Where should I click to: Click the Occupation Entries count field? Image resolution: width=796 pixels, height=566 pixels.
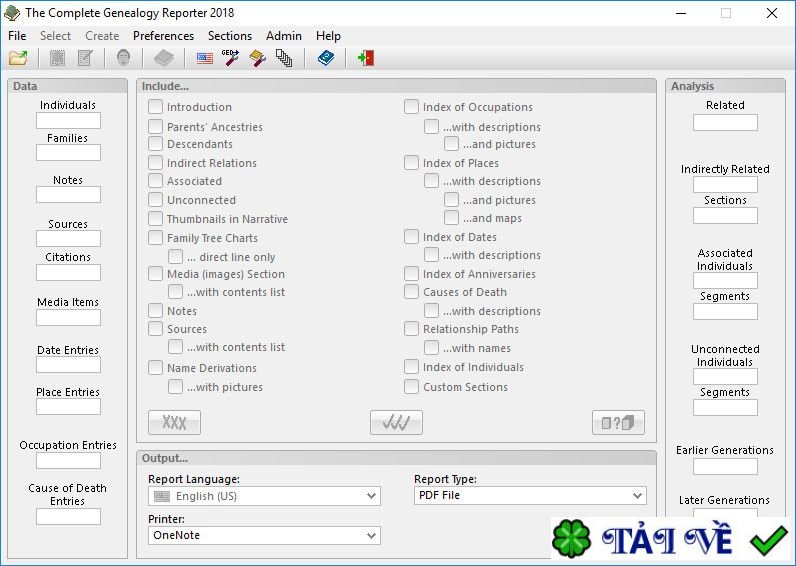pos(69,461)
